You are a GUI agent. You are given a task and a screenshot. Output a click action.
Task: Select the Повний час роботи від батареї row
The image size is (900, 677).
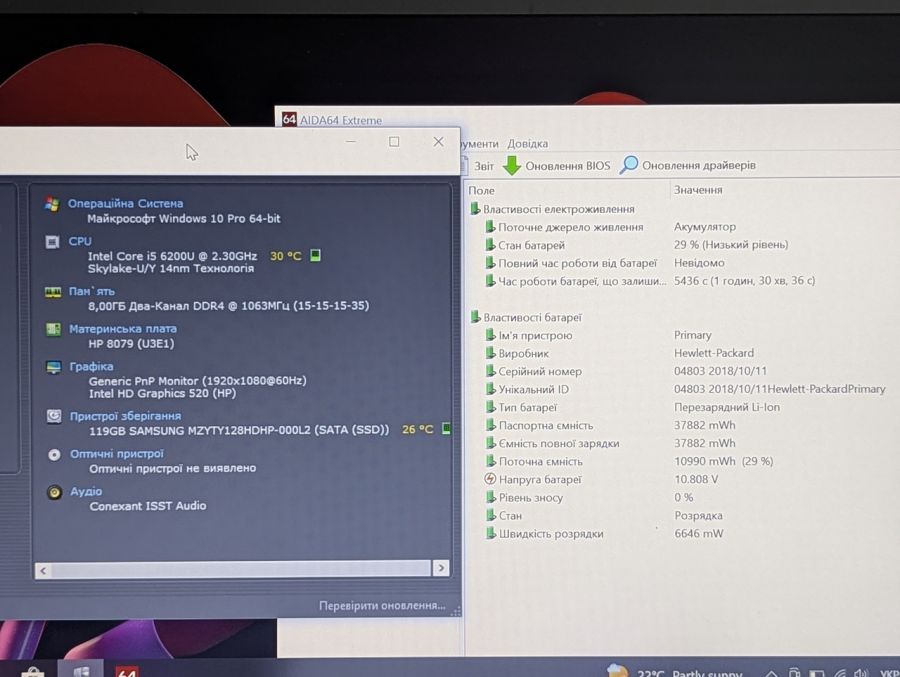683,263
